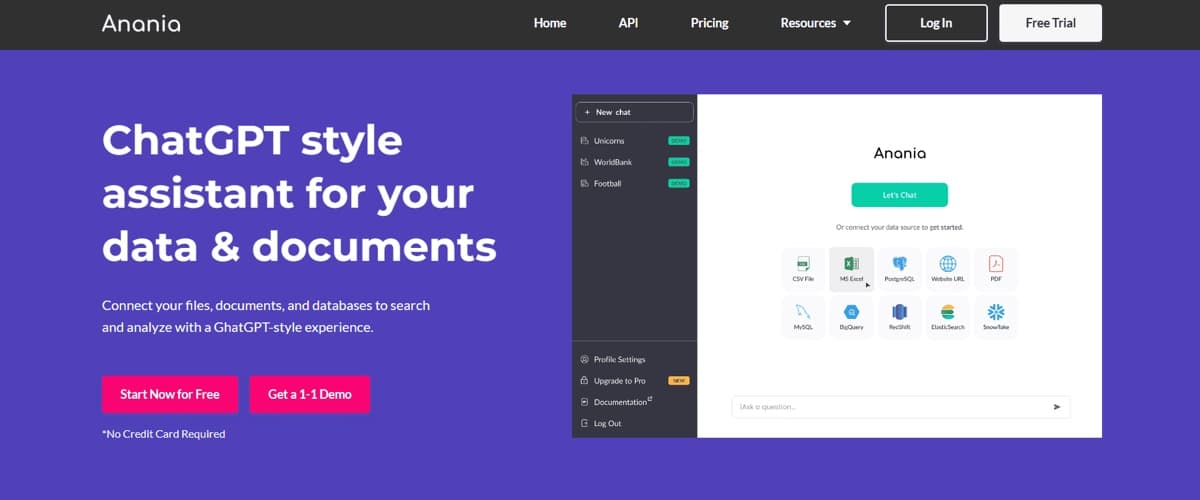1200x500 pixels.
Task: Click Start Now for Free button
Action: pos(170,394)
